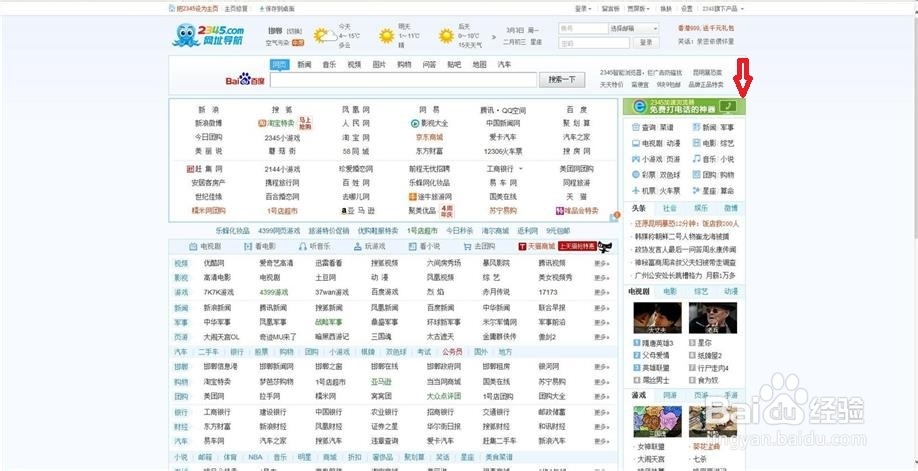Click 保存到桌面 in the top bar
This screenshot has width=918, height=471.
tap(277, 9)
